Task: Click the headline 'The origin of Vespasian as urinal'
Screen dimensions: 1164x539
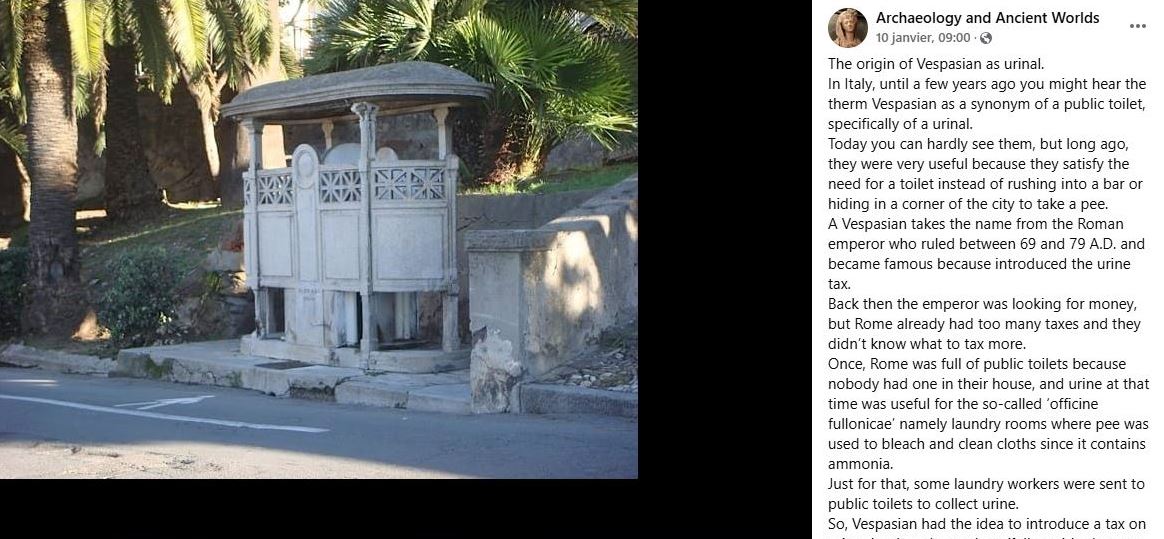Action: pos(936,64)
